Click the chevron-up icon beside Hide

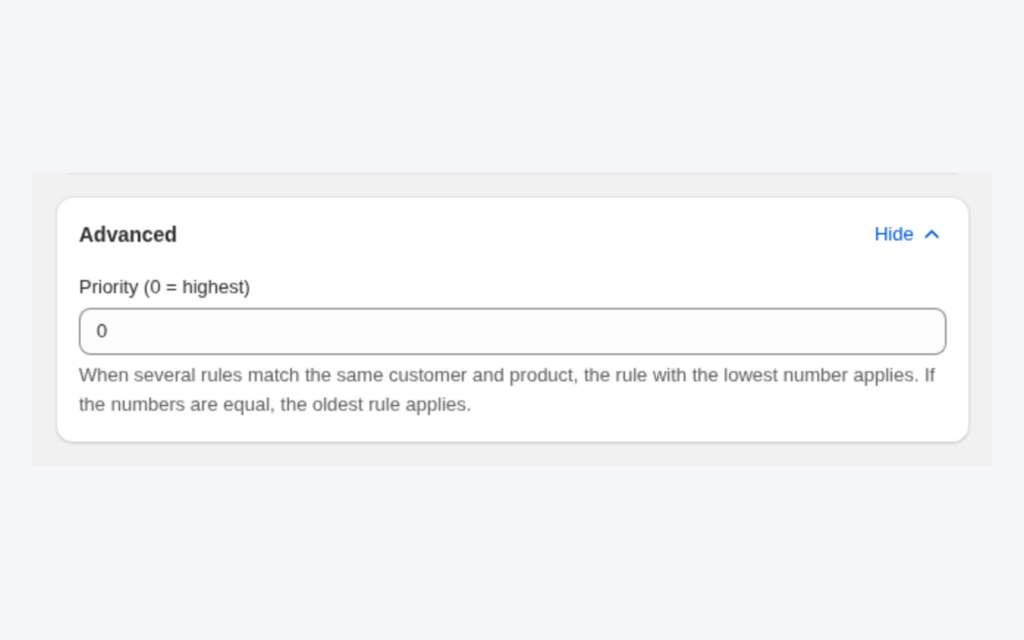(932, 234)
